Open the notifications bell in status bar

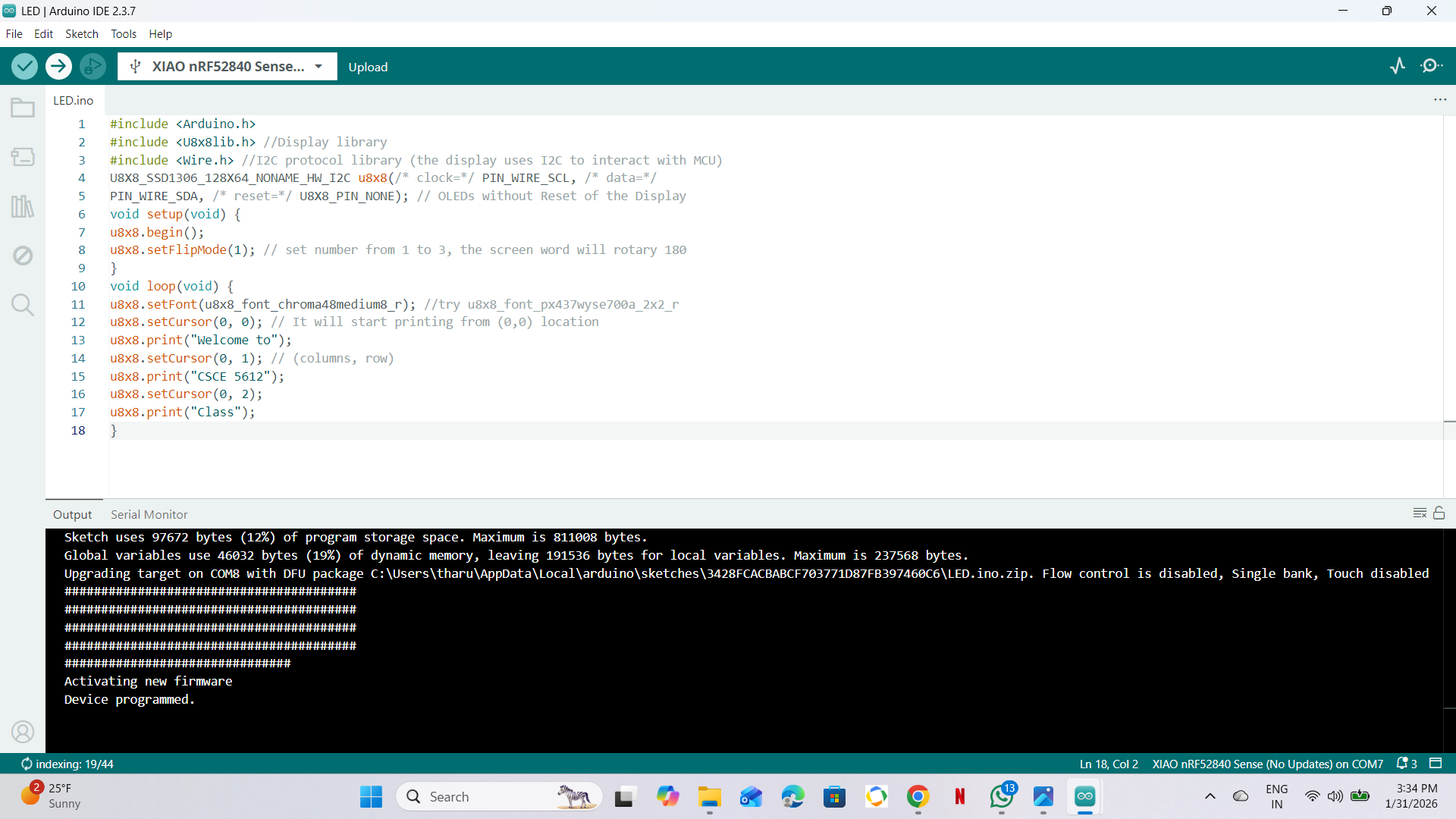[x=1407, y=764]
